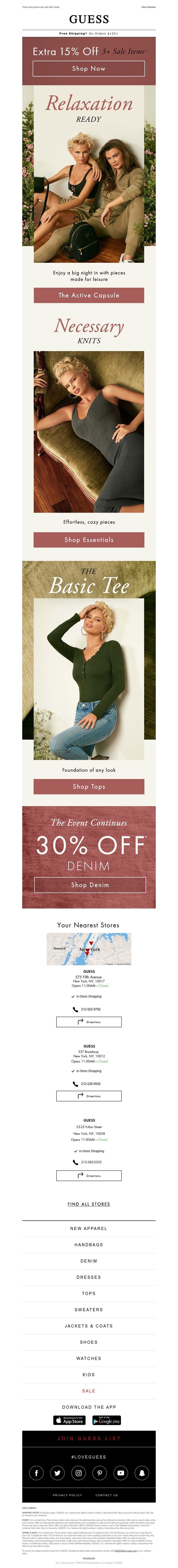178x1568 pixels.
Task: Get Directions to 575 Fifth Avenue store
Action: pyautogui.click(x=89, y=1022)
